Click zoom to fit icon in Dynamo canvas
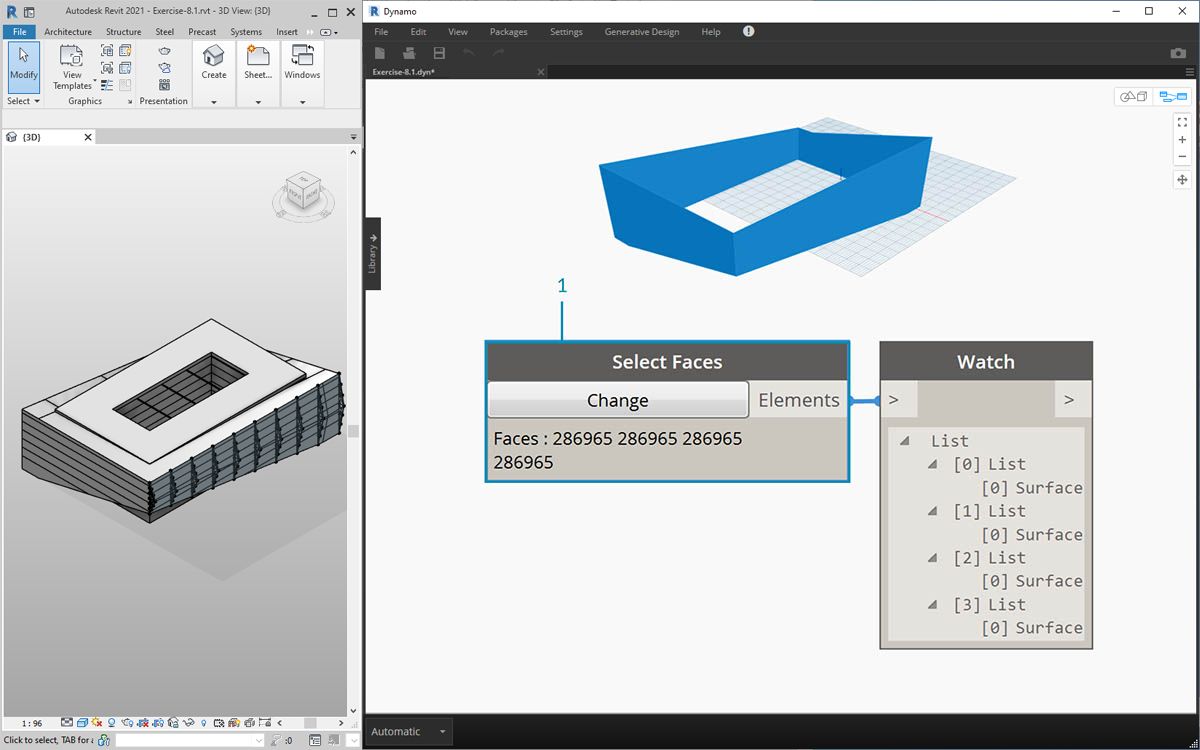 pyautogui.click(x=1182, y=122)
